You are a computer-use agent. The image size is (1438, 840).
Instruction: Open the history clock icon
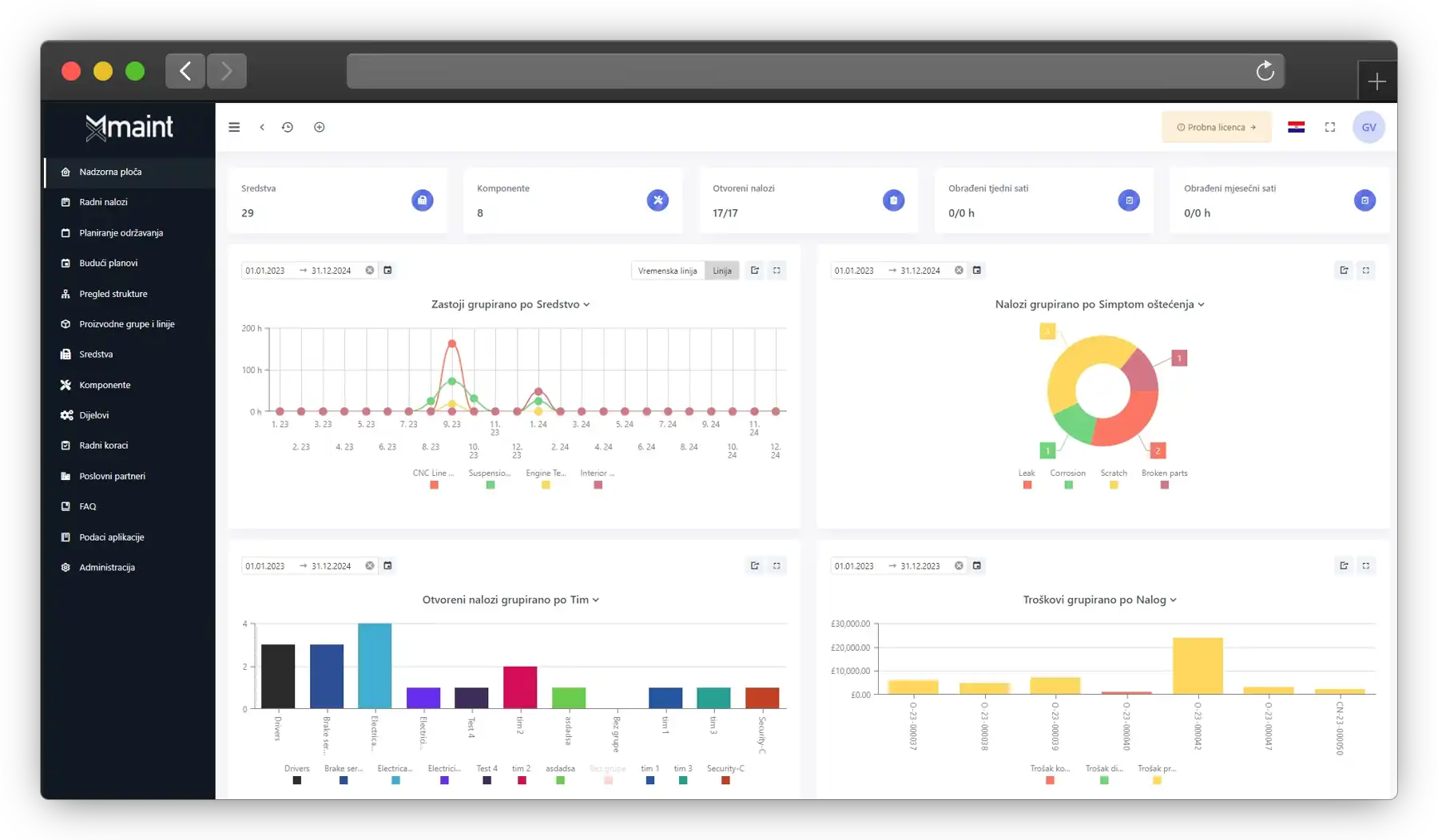(x=288, y=127)
